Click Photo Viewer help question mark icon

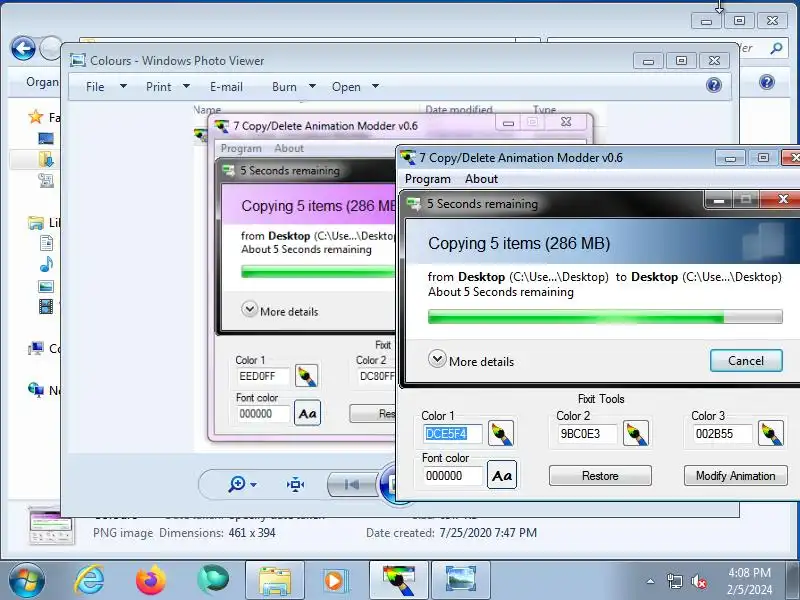(714, 85)
